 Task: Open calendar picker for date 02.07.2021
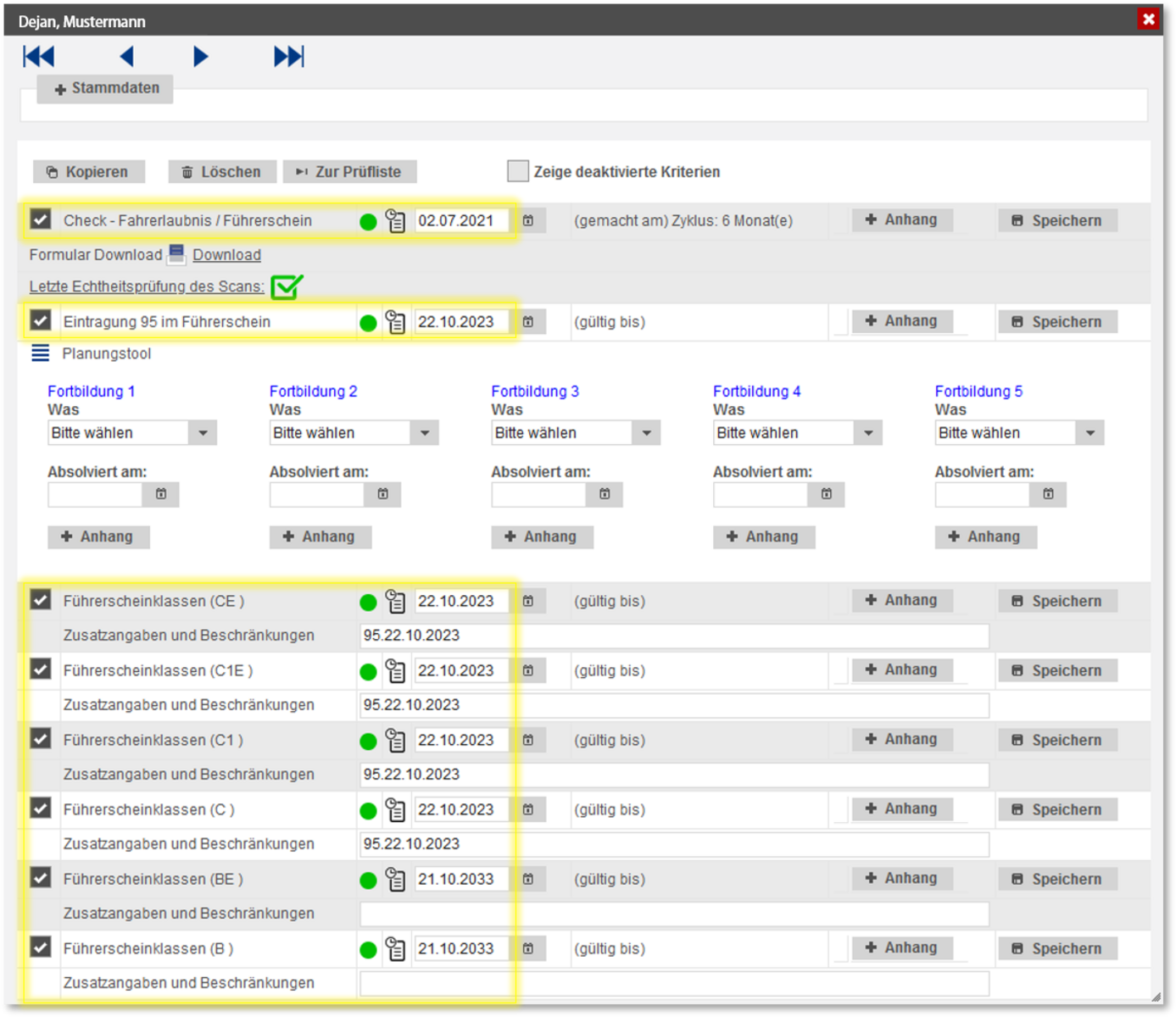[x=528, y=220]
